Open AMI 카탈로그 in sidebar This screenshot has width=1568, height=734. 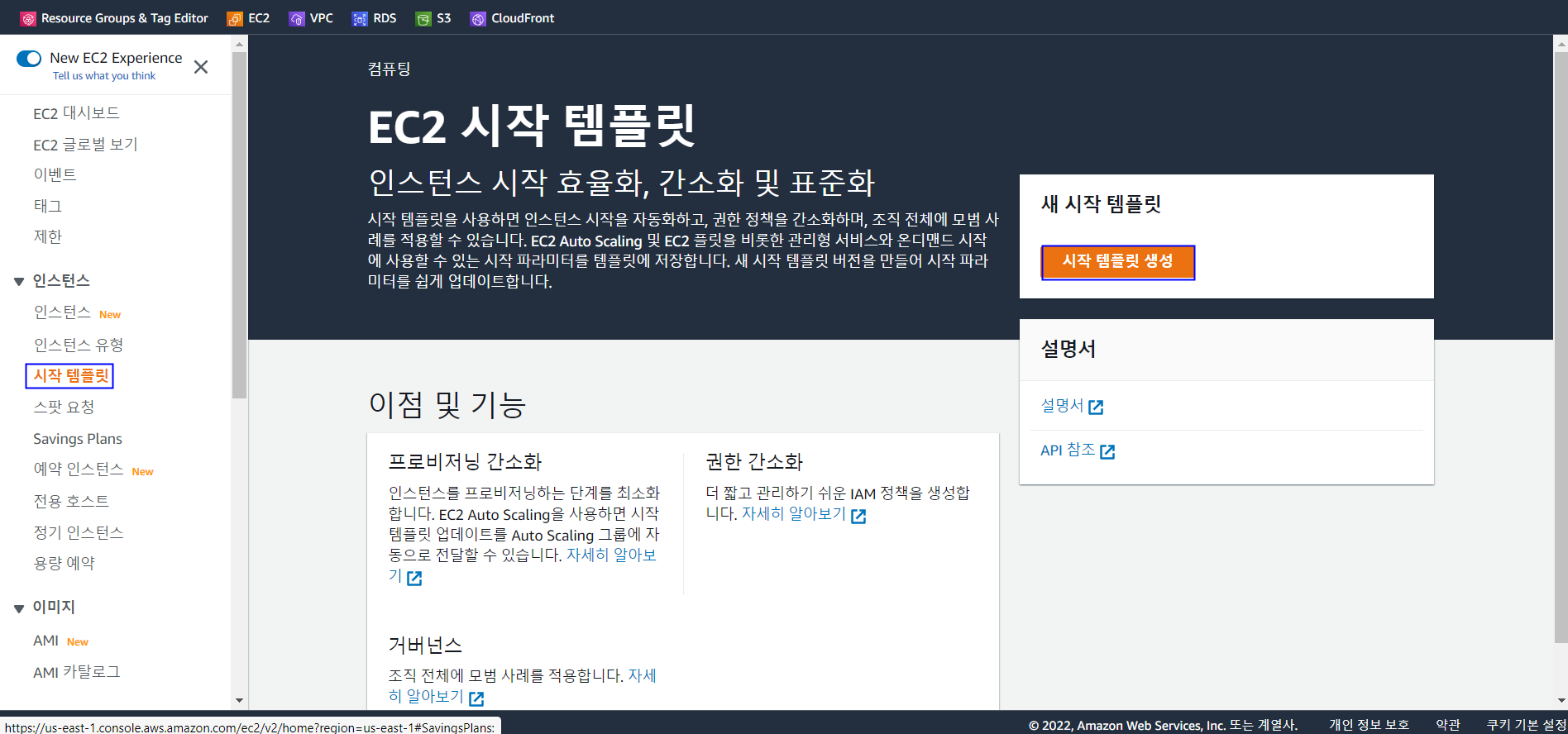(x=77, y=672)
